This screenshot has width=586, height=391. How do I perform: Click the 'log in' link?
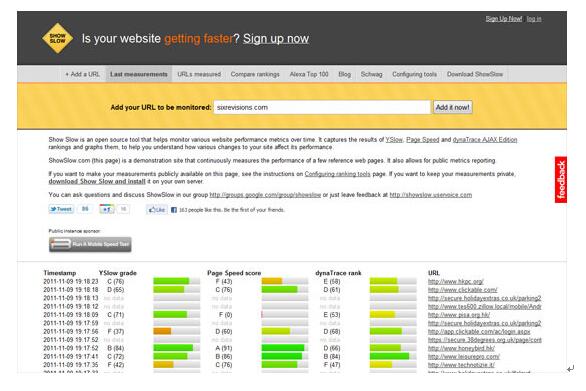coord(534,19)
